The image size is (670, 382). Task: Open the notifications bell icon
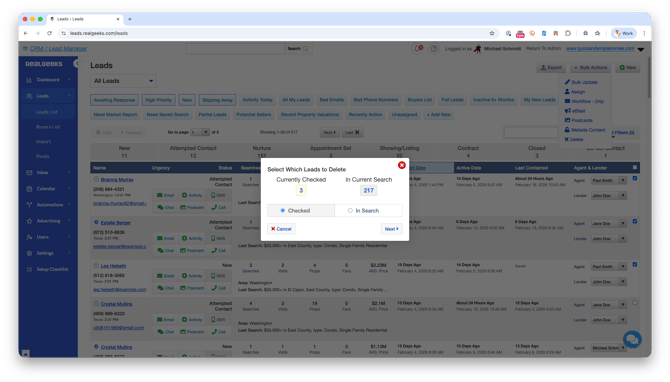click(417, 49)
